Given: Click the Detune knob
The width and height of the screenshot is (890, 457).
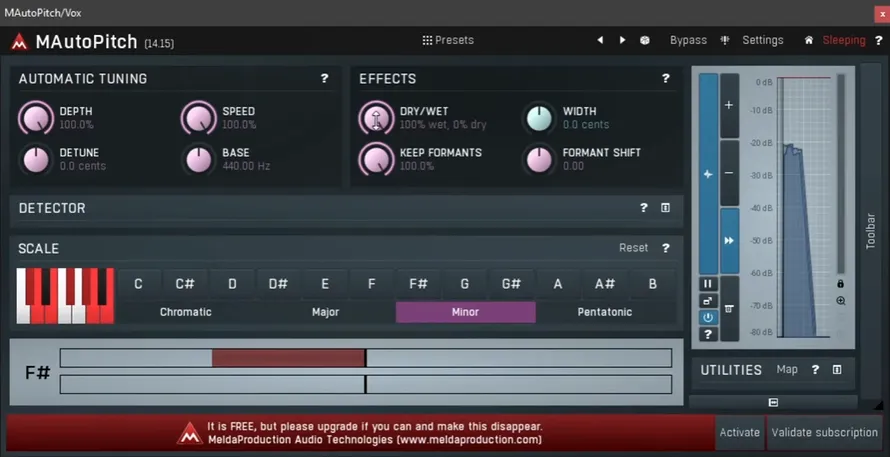Looking at the screenshot, I should pos(36,160).
